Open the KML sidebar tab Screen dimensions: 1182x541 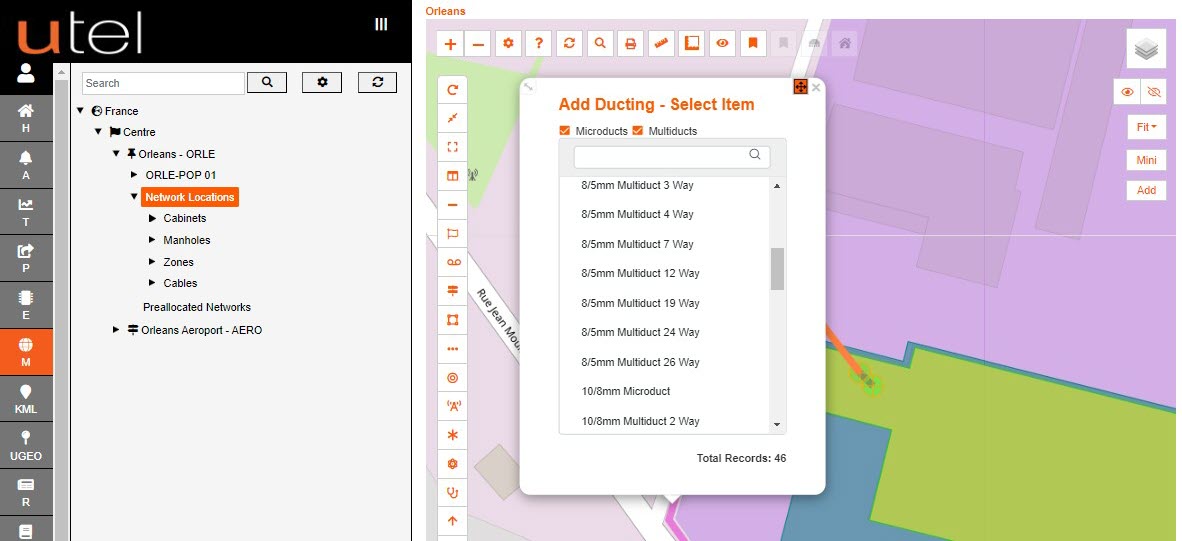pyautogui.click(x=26, y=399)
